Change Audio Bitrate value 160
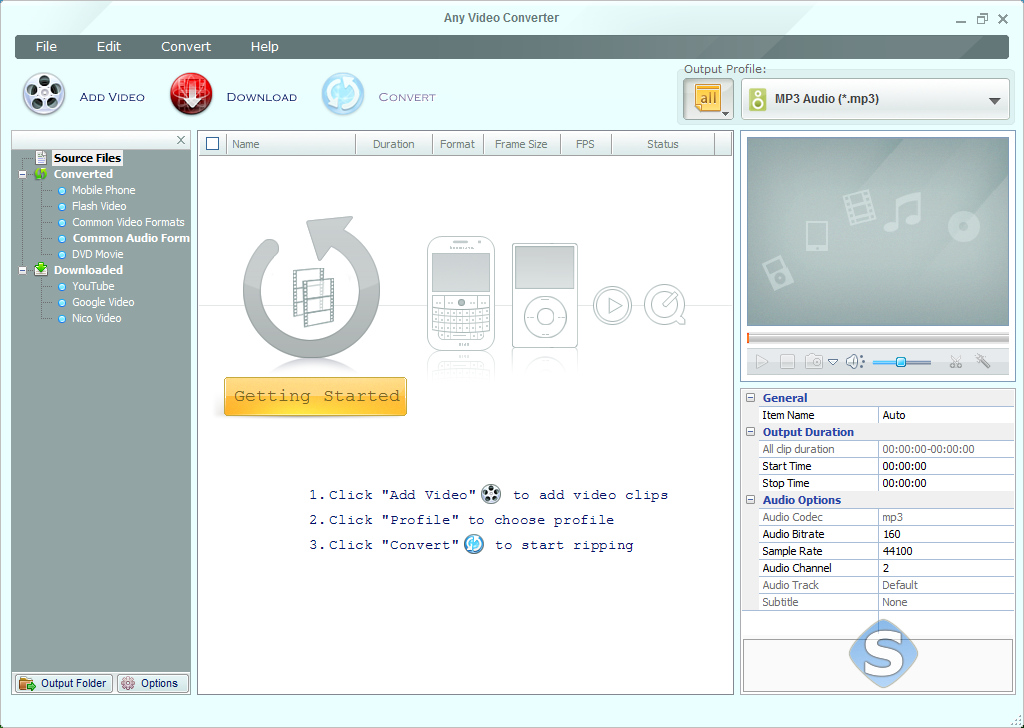This screenshot has height=728, width=1024. coord(946,534)
